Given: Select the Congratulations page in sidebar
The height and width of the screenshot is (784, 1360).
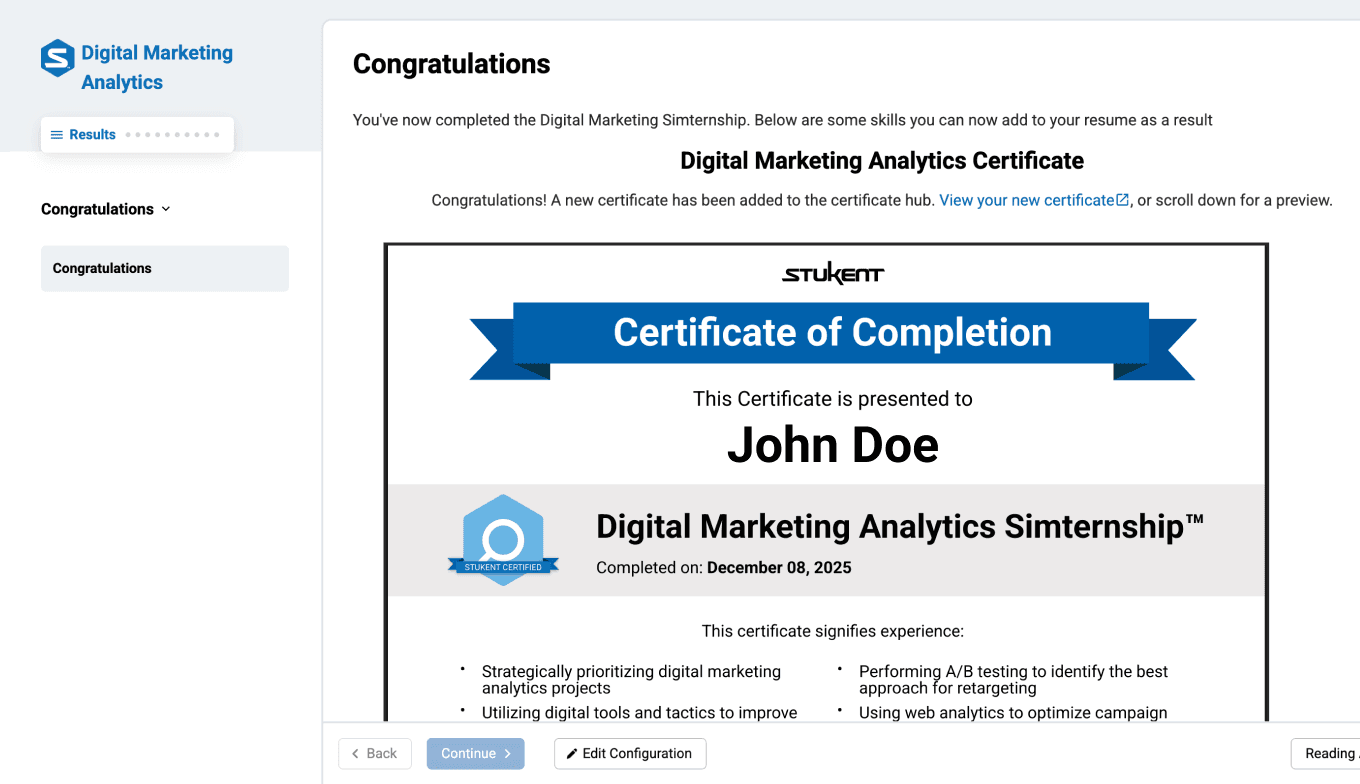Looking at the screenshot, I should coord(165,268).
